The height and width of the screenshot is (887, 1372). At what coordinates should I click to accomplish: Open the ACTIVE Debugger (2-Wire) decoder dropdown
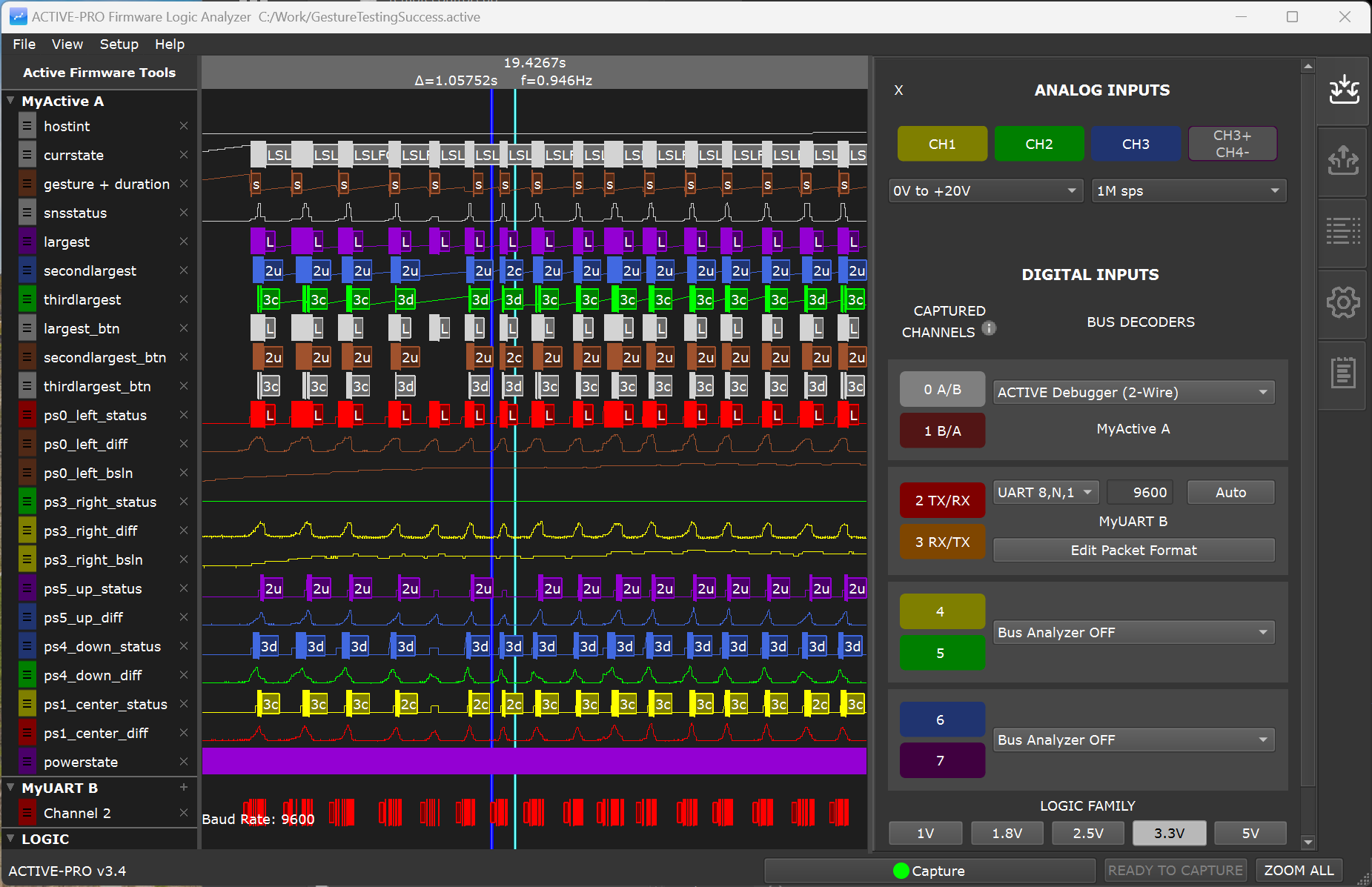click(x=1133, y=392)
